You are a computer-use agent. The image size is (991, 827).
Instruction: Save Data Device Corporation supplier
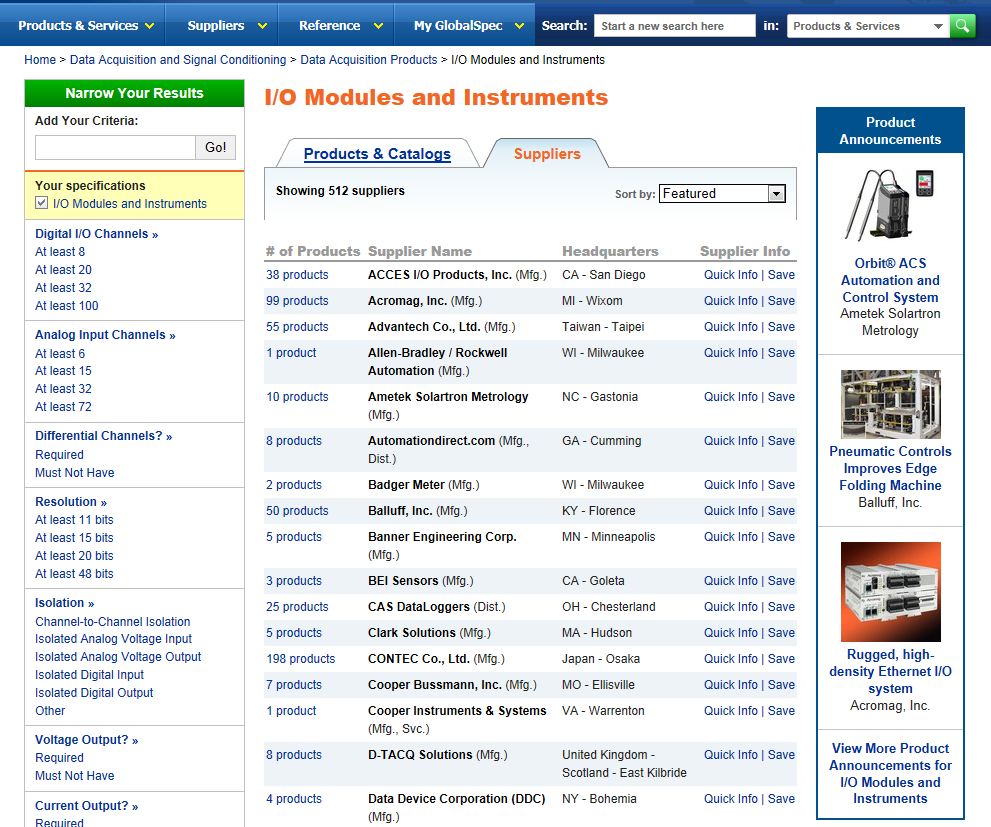pos(781,799)
